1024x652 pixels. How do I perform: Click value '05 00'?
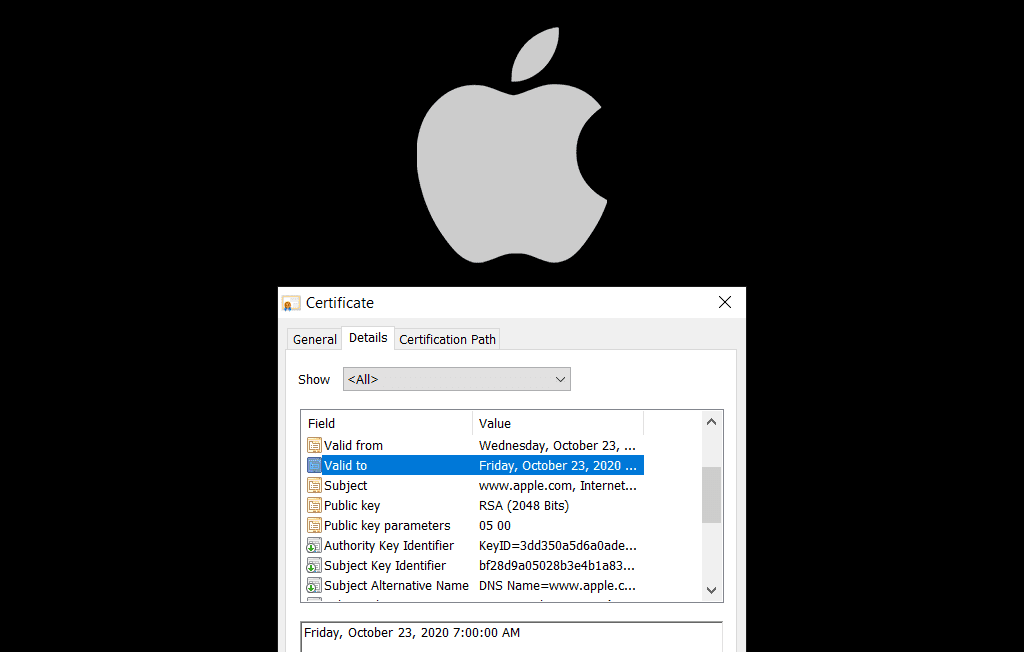click(x=495, y=525)
